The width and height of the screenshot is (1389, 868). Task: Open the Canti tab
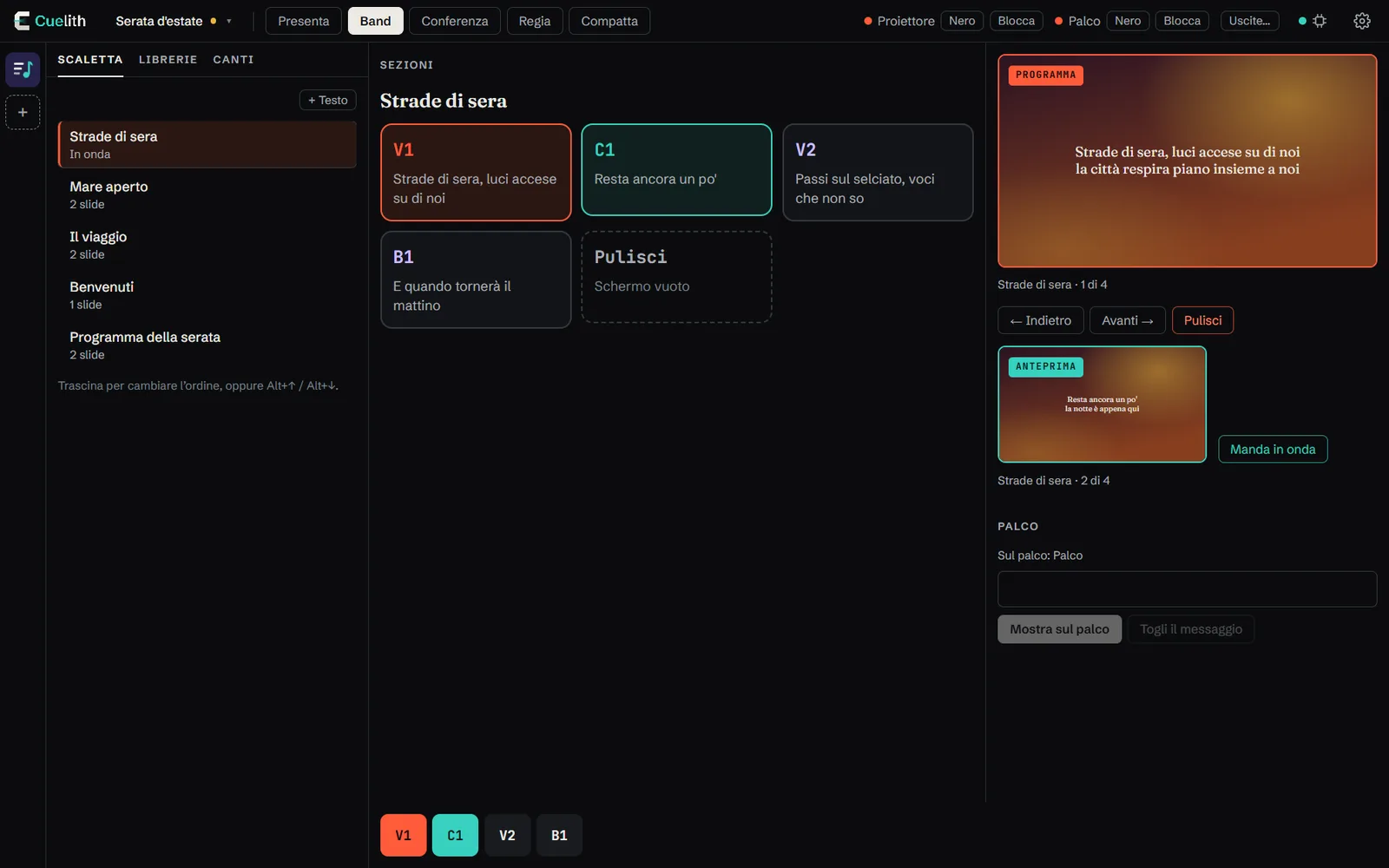pos(234,60)
